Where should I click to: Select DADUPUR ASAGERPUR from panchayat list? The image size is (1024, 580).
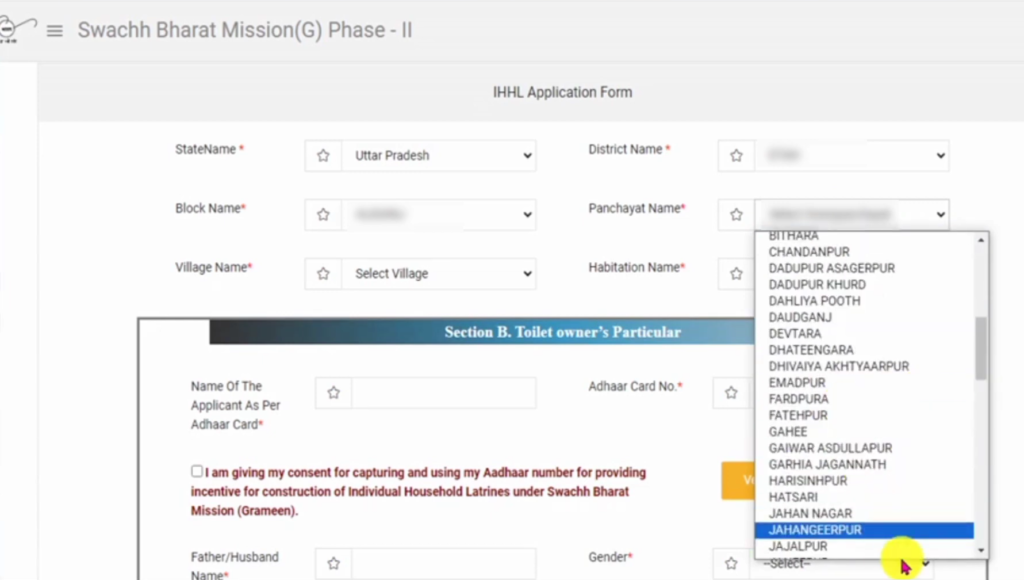coord(864,268)
